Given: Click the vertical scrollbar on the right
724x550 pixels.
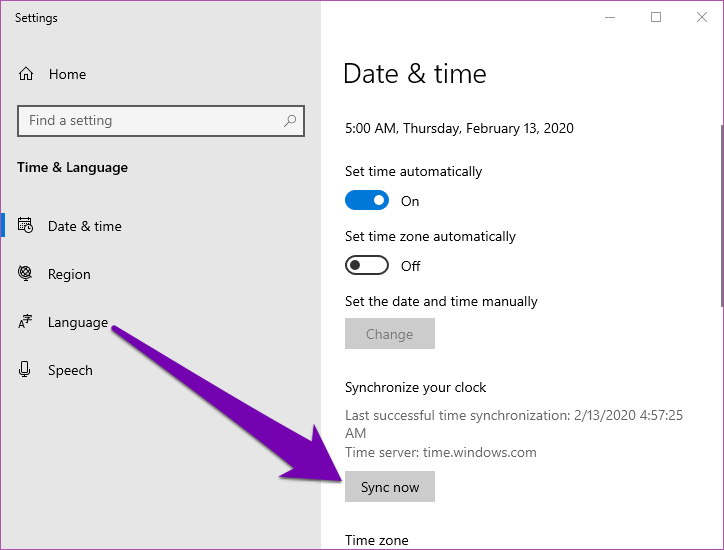Looking at the screenshot, I should [x=719, y=215].
